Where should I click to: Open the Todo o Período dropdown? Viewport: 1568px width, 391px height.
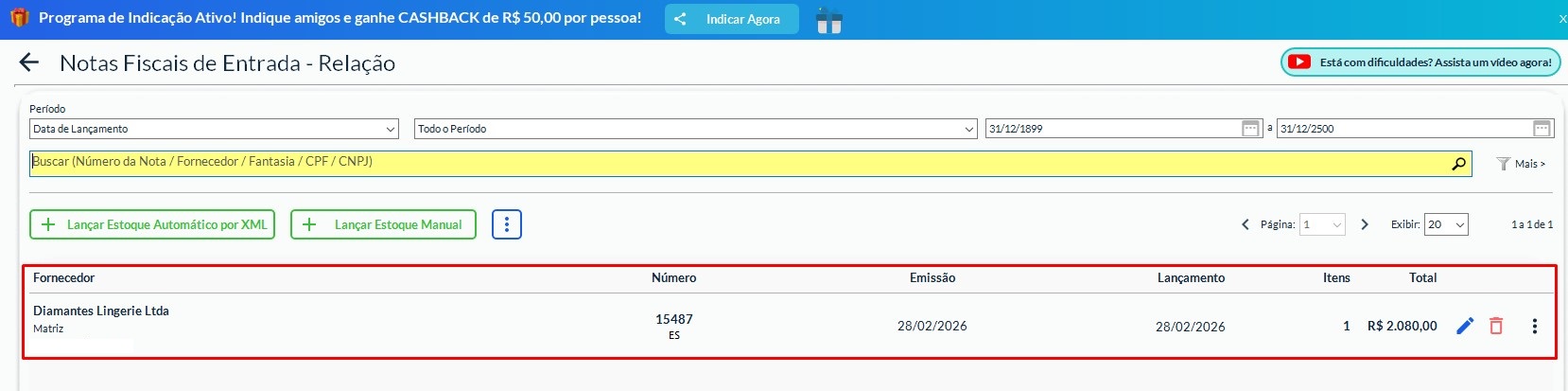(695, 129)
